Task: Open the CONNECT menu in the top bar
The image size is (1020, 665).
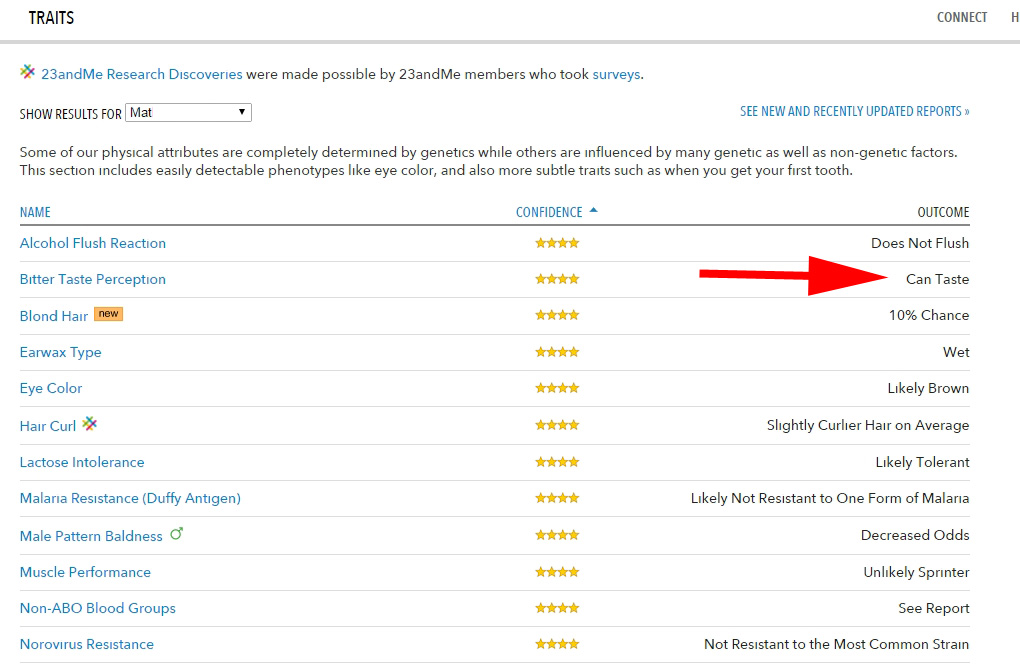Action: (961, 18)
